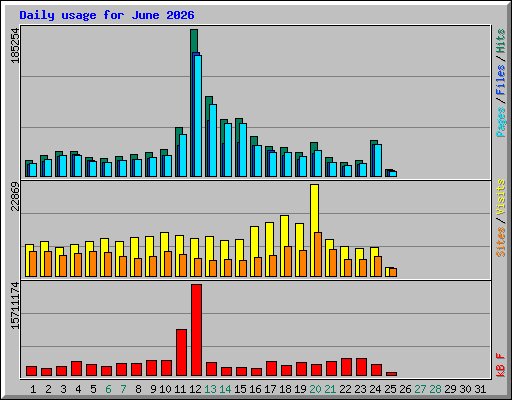Click the cyan pages bar for day 13

(213, 140)
